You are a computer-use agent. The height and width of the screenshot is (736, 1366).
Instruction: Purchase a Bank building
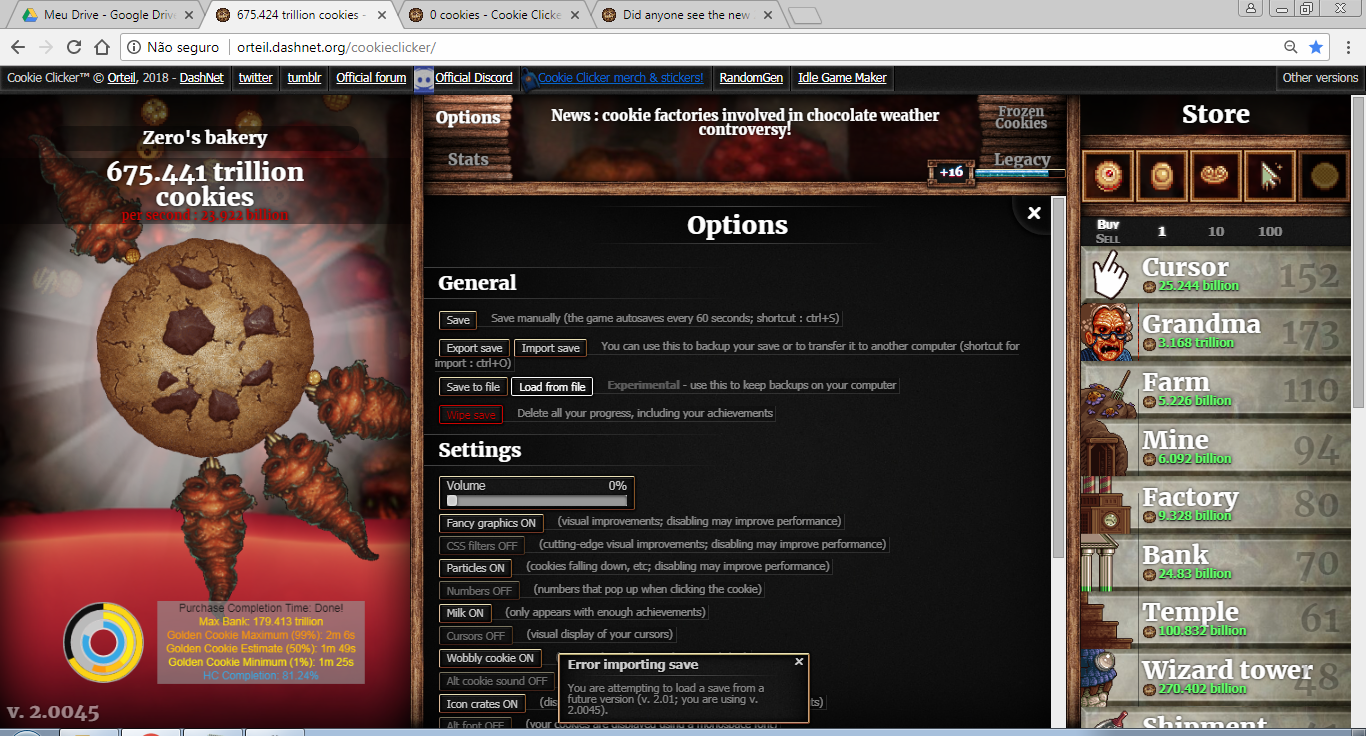[x=1214, y=563]
